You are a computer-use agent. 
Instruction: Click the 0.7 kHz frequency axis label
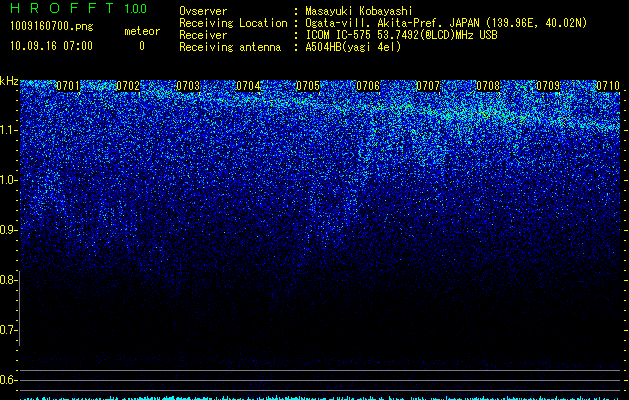(x=8, y=330)
